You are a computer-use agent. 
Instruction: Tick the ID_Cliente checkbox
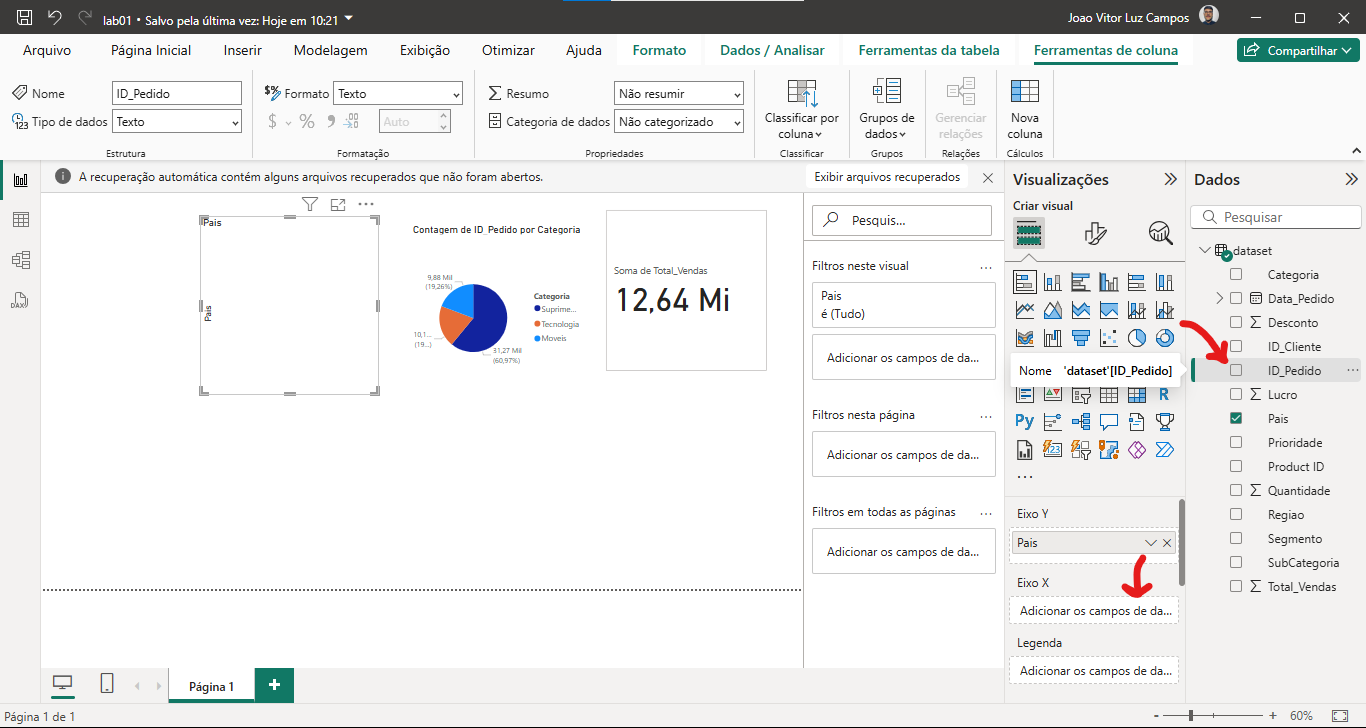[x=1236, y=347]
